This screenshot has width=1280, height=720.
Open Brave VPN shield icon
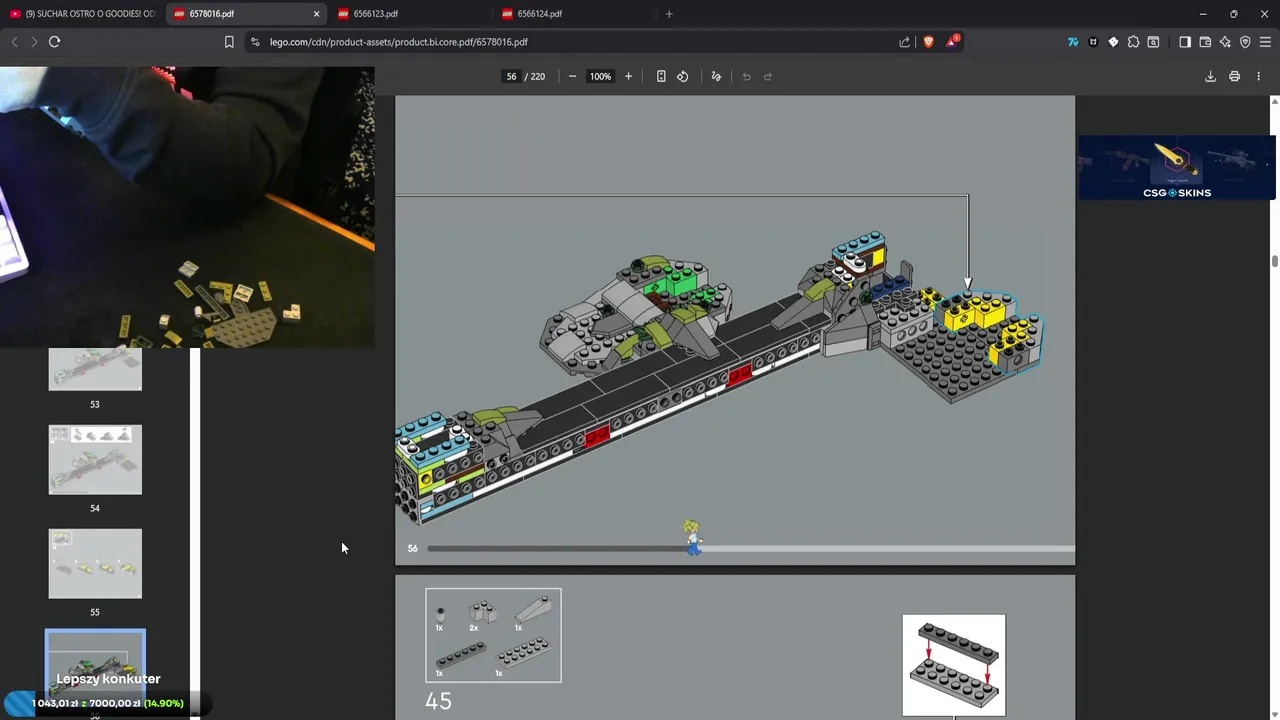(1245, 42)
